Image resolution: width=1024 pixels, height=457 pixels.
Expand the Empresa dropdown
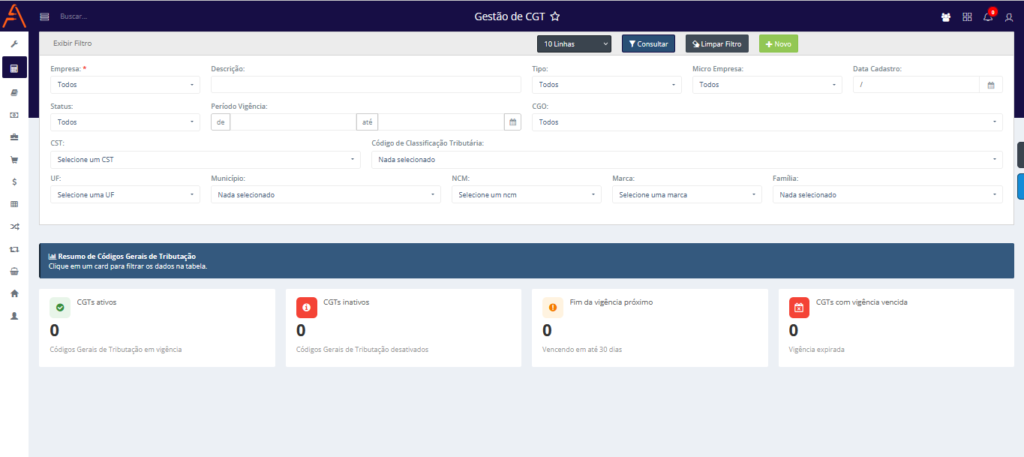(x=125, y=85)
